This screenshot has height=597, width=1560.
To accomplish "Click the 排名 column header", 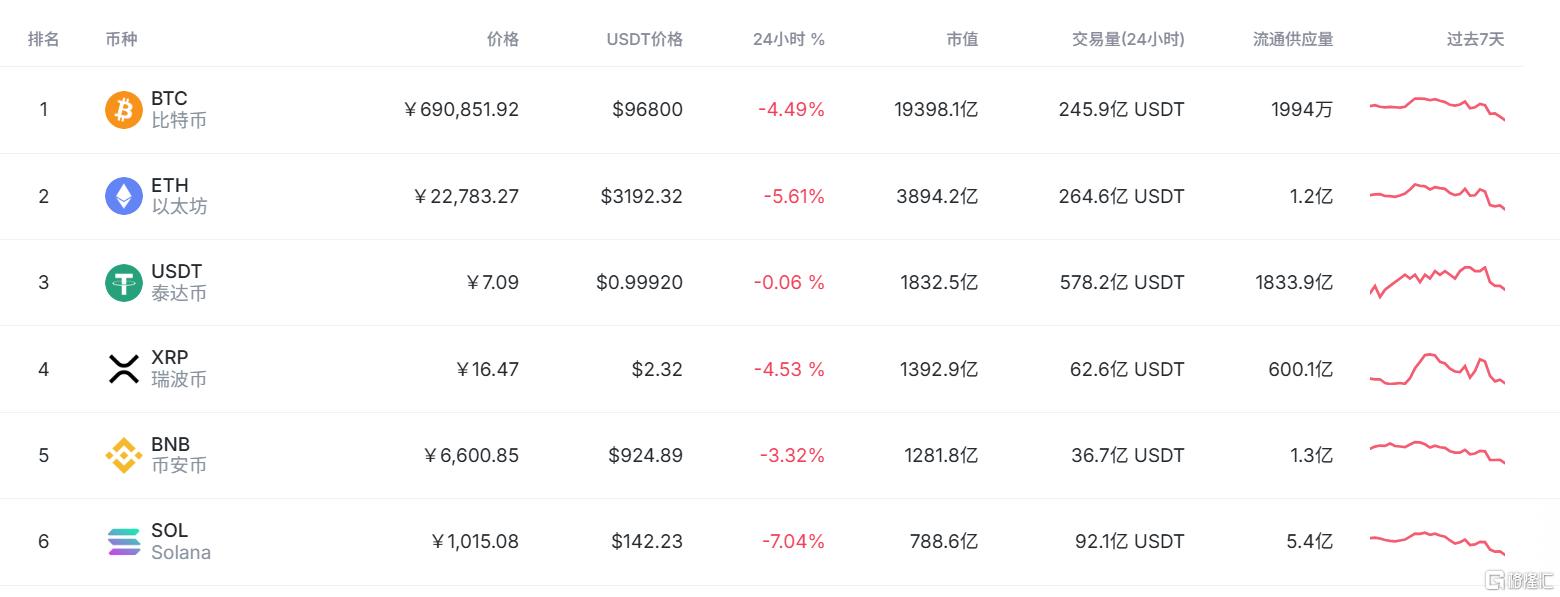I will (44, 40).
